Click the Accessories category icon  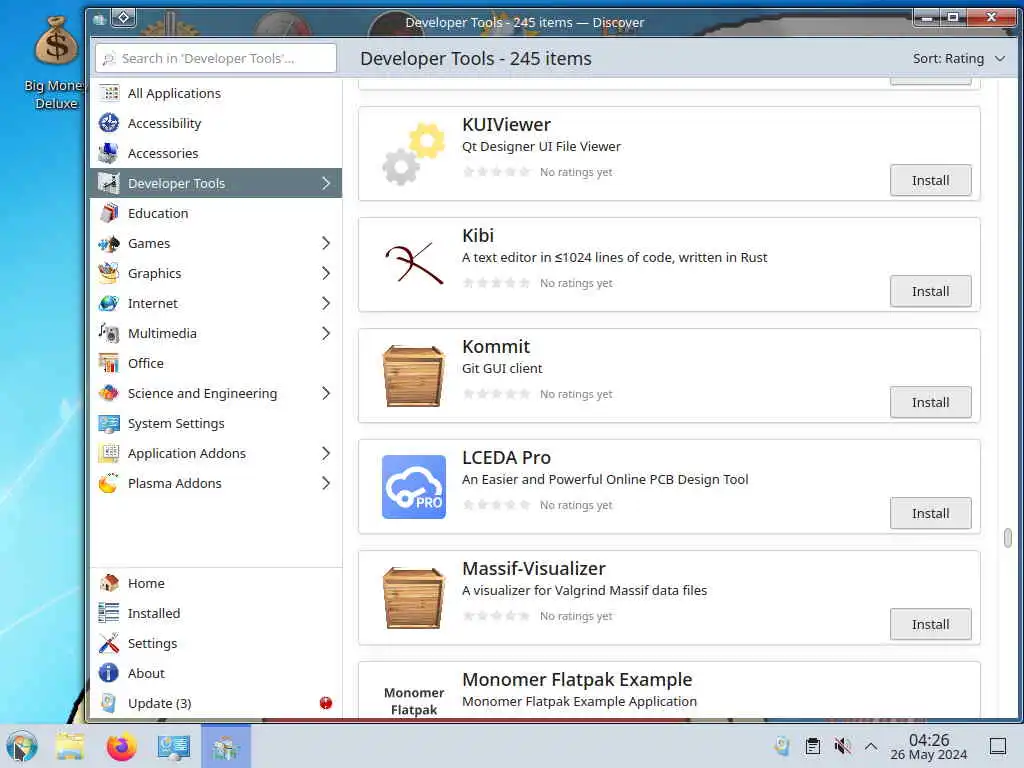click(x=109, y=153)
